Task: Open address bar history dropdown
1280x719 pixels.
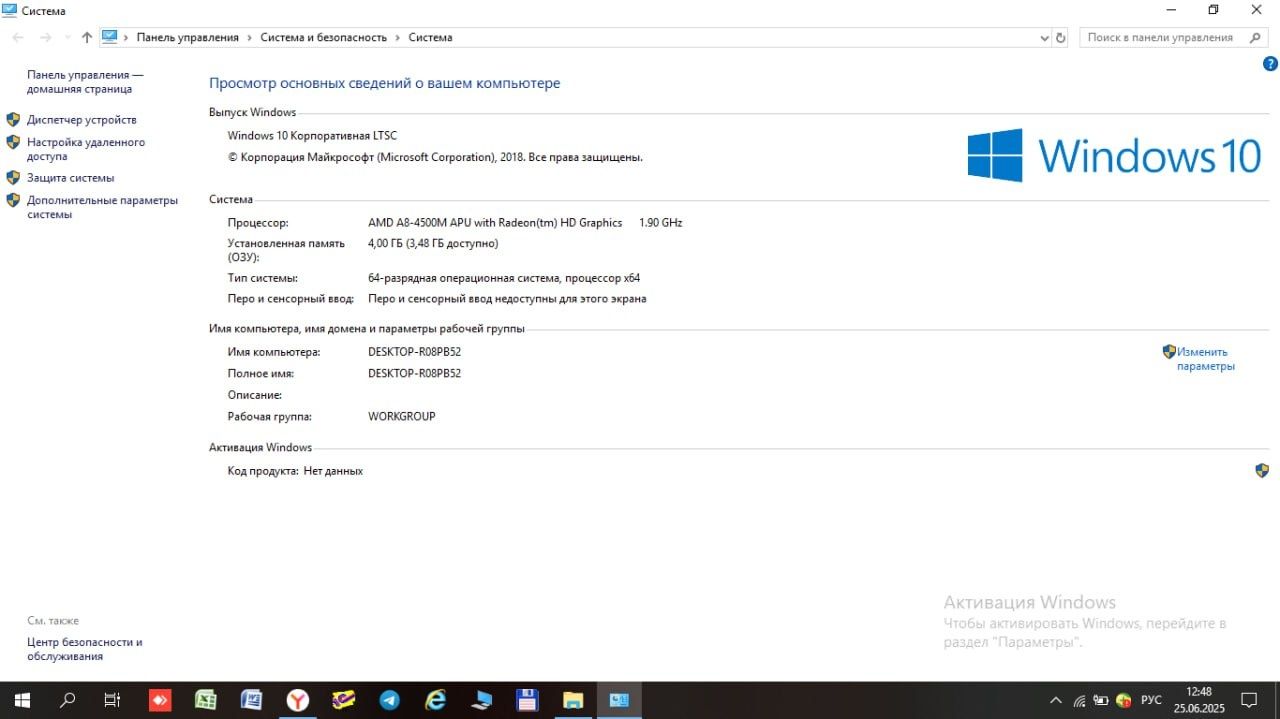Action: [x=1045, y=37]
